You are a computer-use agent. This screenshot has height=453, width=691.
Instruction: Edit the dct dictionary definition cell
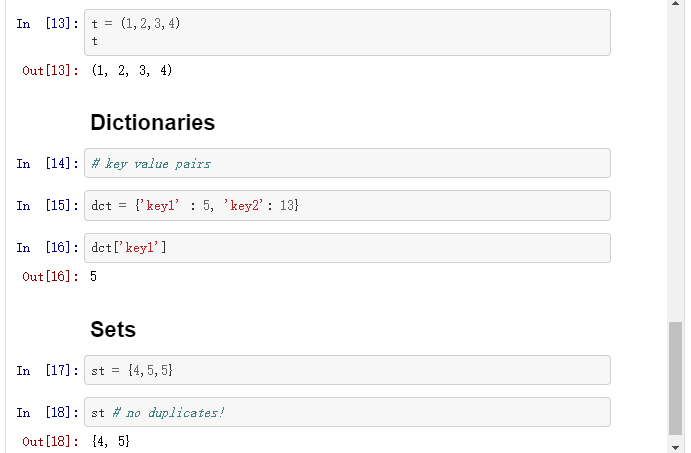click(x=349, y=205)
